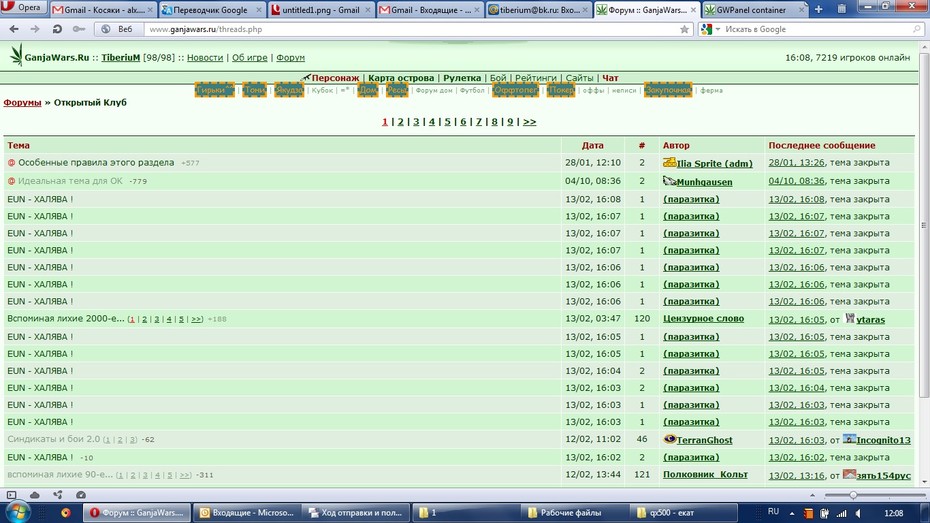Toggle Opera Turbo speedometer icon

pos(81,495)
